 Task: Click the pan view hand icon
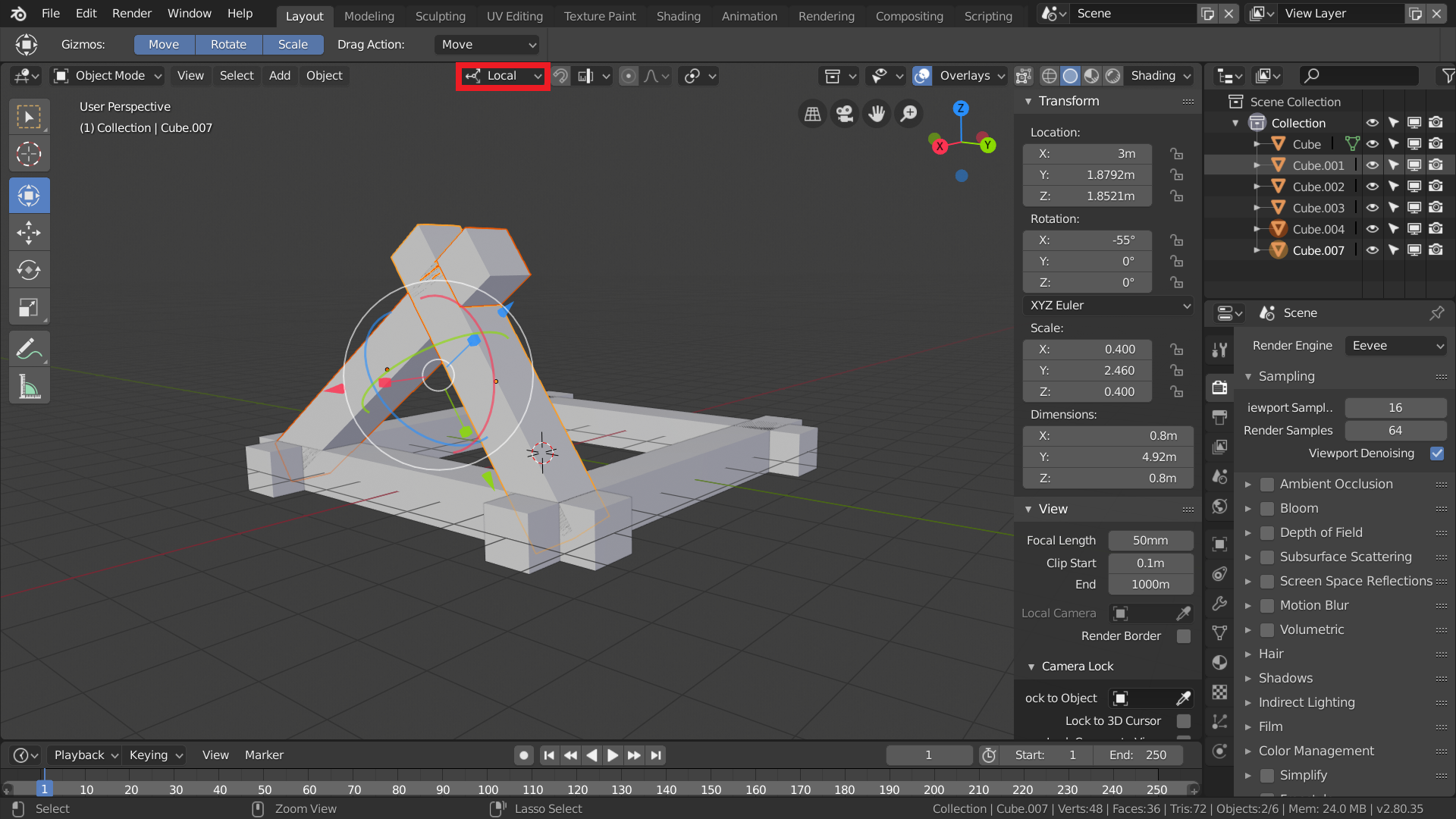coord(877,114)
